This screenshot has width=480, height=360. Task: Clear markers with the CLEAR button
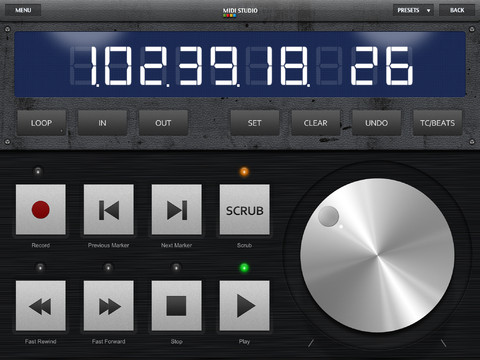pyautogui.click(x=316, y=123)
